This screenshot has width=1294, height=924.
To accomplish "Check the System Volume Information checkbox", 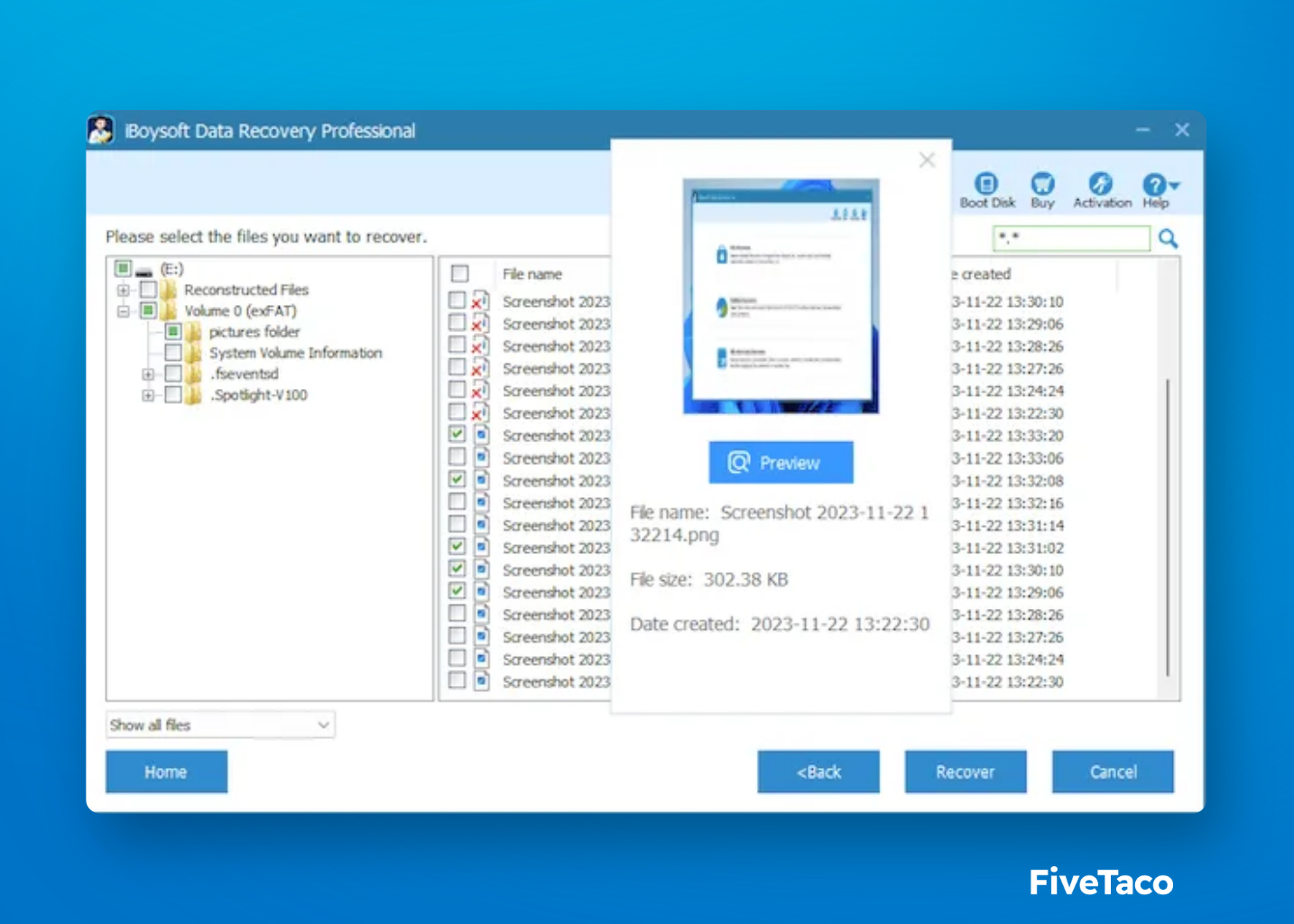I will point(172,353).
